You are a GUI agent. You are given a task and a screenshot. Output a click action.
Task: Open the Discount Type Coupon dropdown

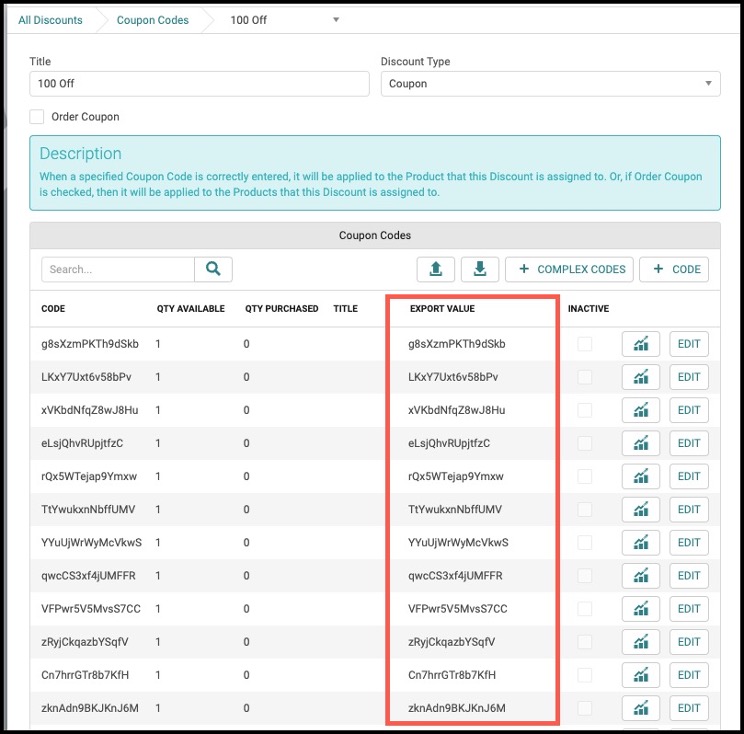[x=550, y=84]
